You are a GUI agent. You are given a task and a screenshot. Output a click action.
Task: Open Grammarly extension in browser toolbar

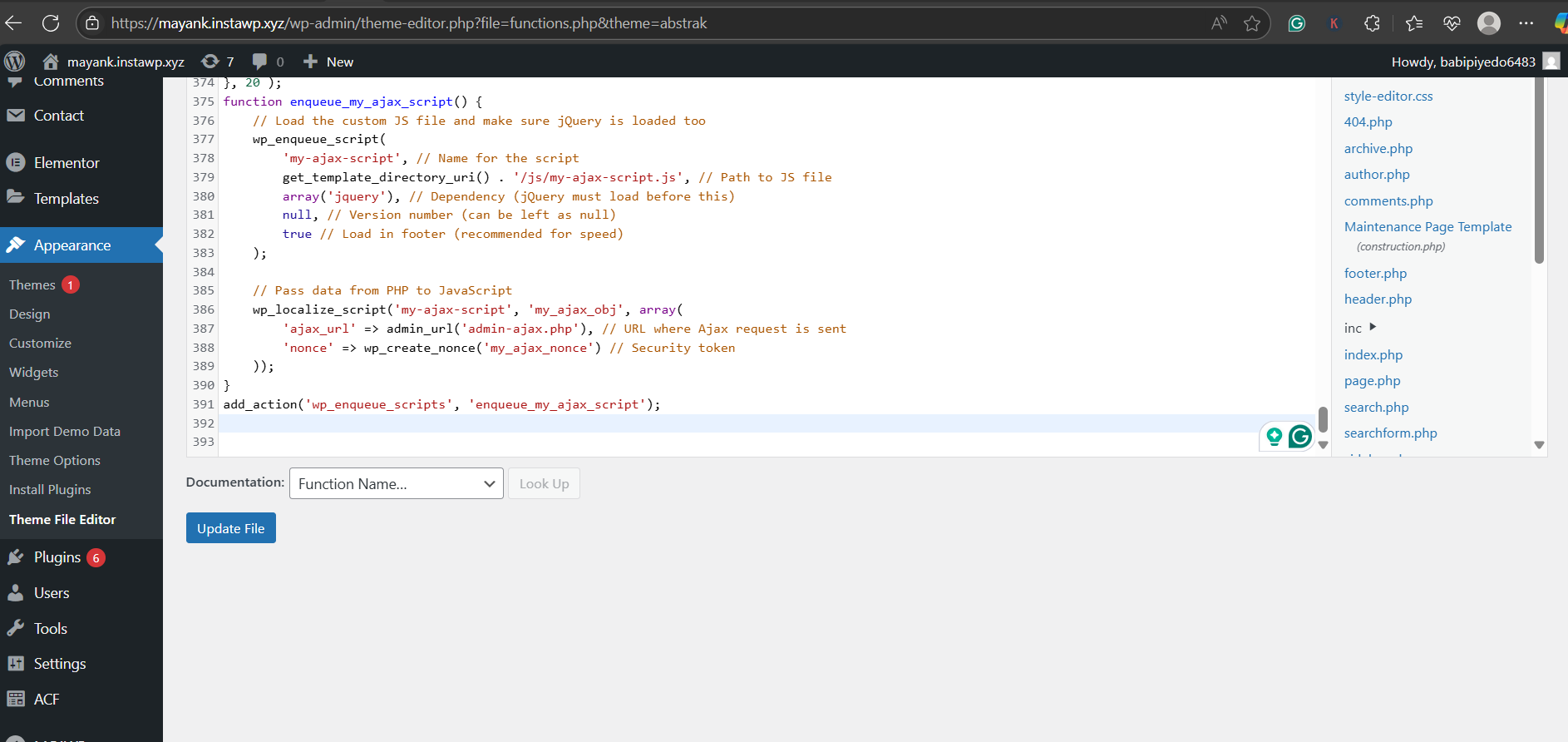1297,23
